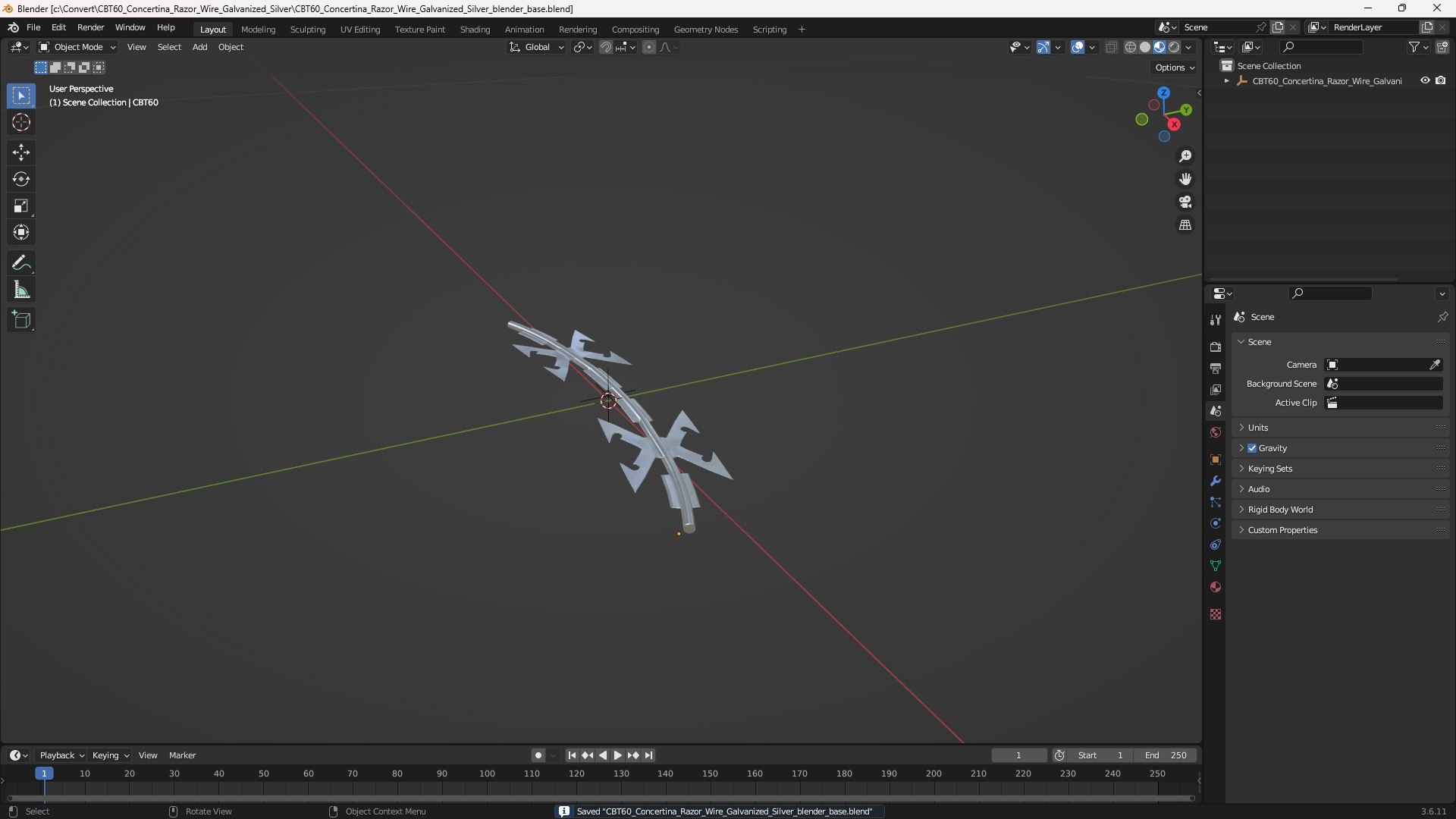This screenshot has width=1456, height=819.
Task: Toggle proportional editing
Action: click(x=649, y=47)
